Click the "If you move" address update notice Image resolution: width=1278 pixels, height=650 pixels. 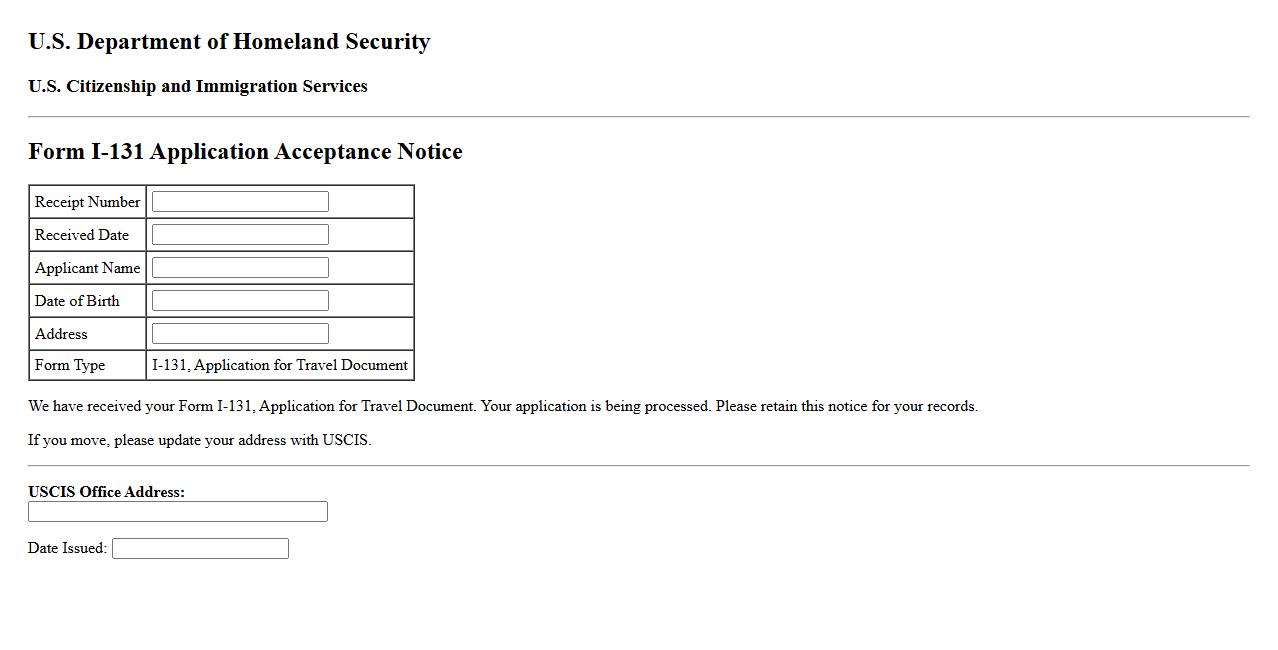(200, 441)
